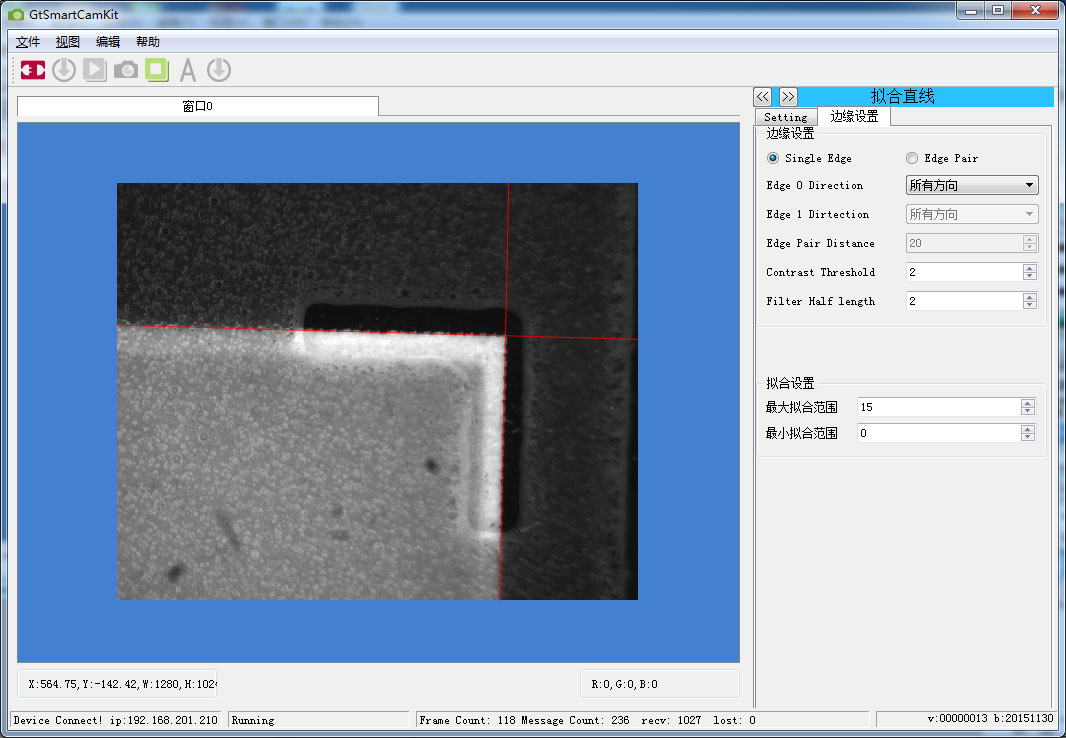This screenshot has width=1066, height=738.
Task: Switch to the Setting tab
Action: [x=786, y=117]
